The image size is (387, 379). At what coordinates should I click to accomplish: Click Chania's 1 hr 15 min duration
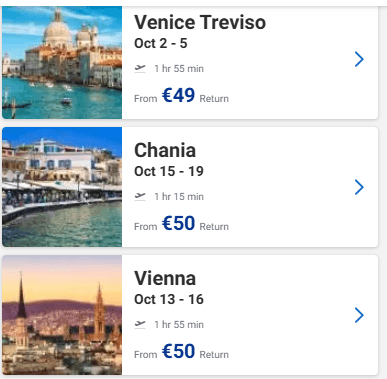point(179,197)
